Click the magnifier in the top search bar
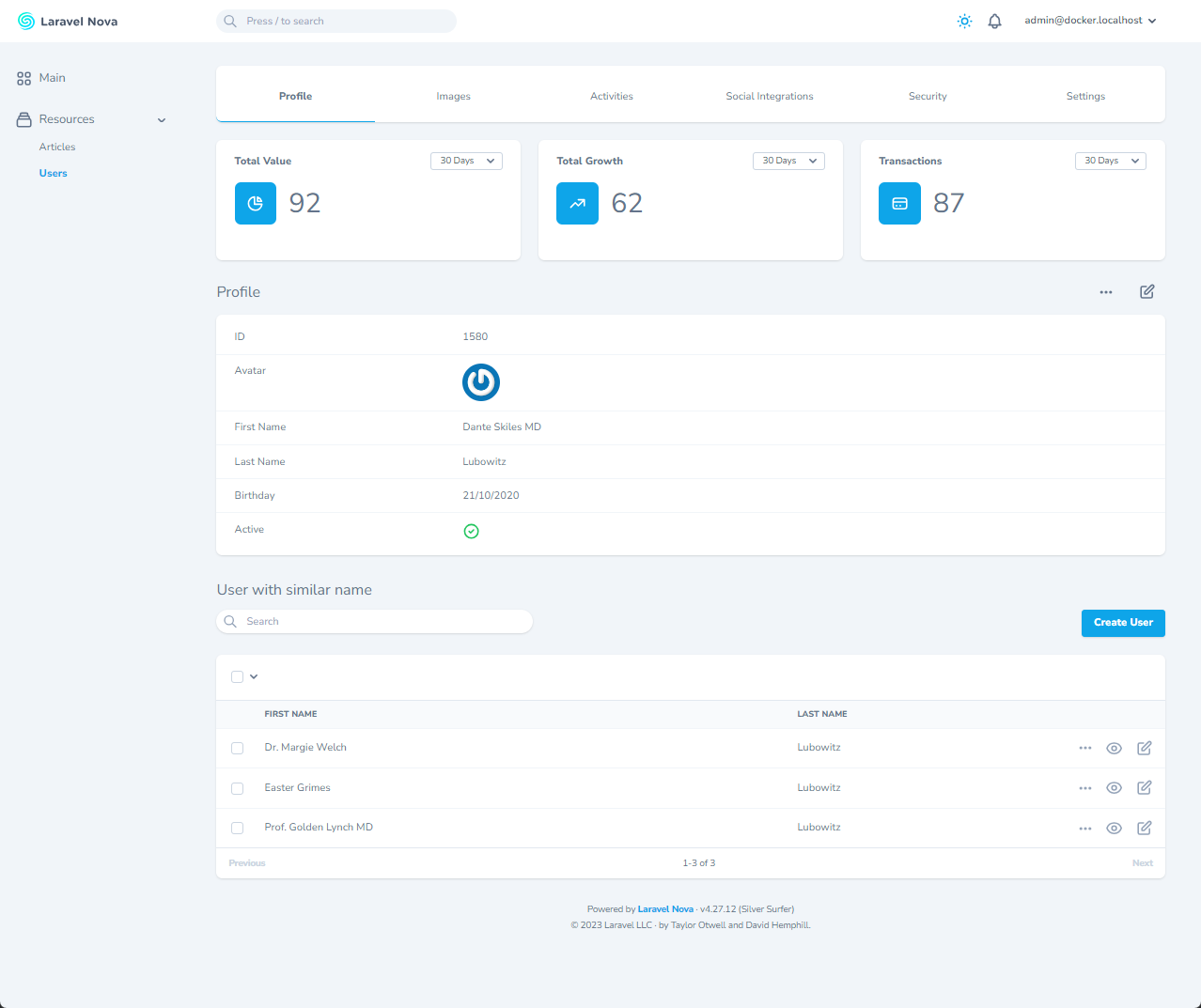1201x1008 pixels. tap(229, 21)
